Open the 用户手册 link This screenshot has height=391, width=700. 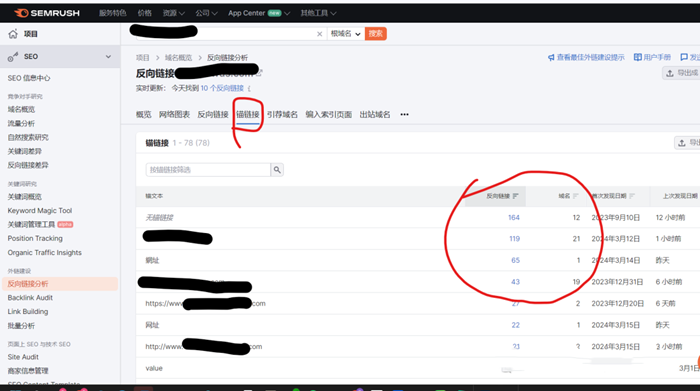point(652,57)
